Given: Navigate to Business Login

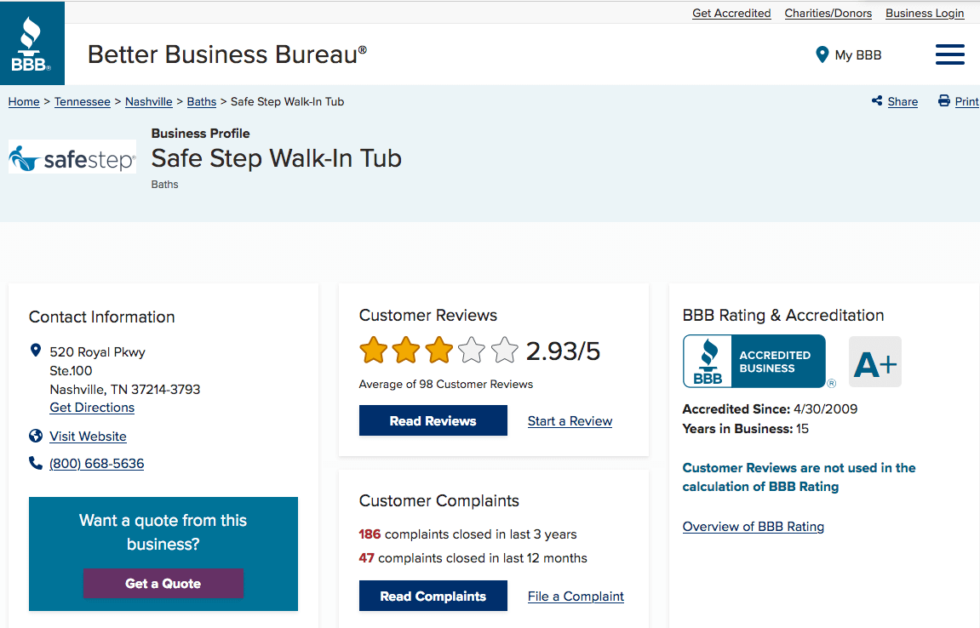Looking at the screenshot, I should point(924,12).
